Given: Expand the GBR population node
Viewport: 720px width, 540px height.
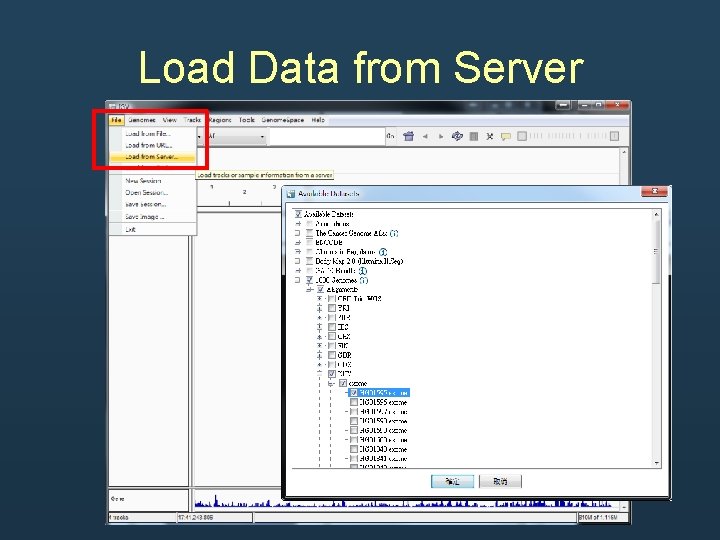Looking at the screenshot, I should click(320, 355).
